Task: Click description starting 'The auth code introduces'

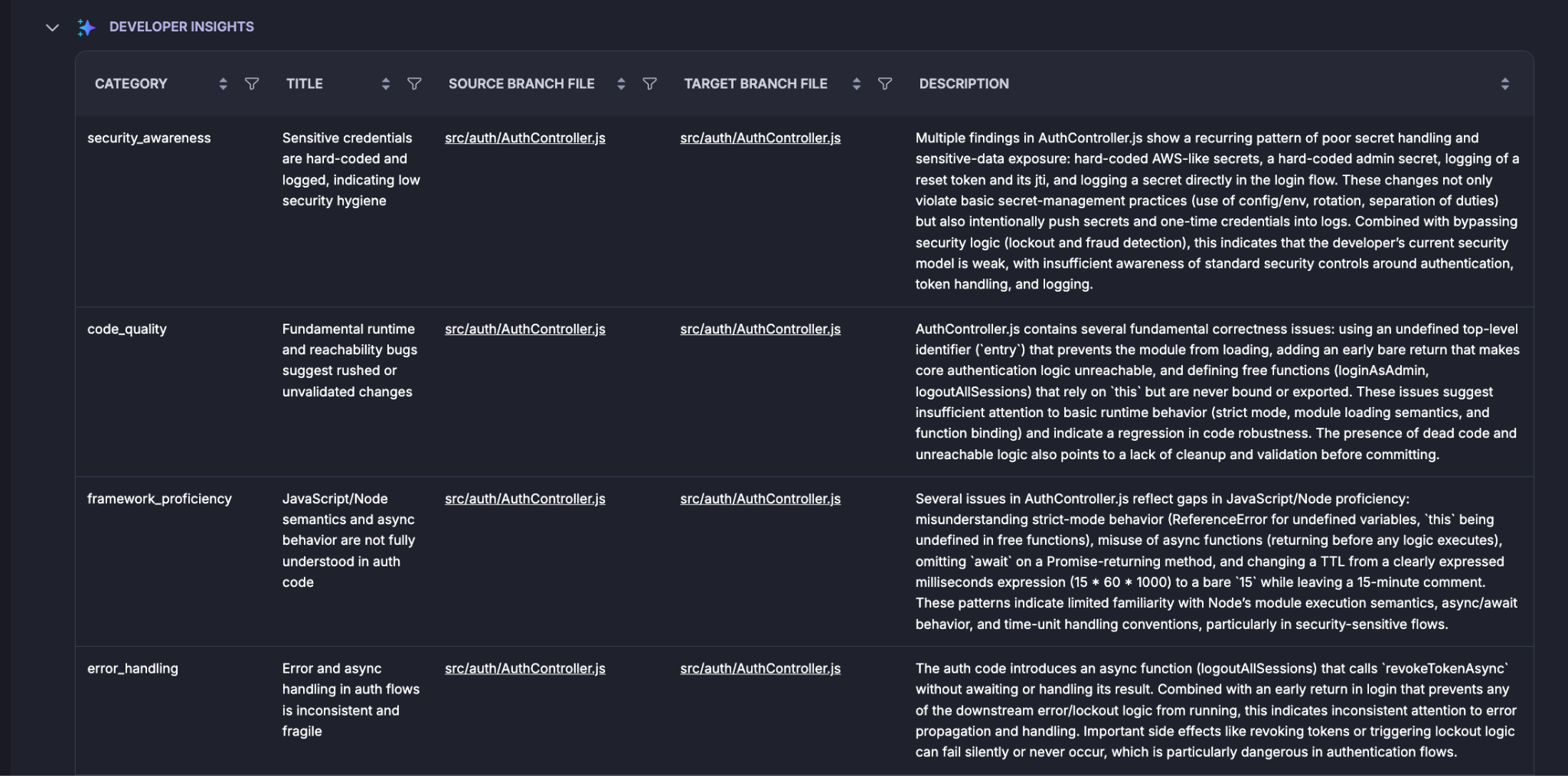Action: (x=1216, y=710)
